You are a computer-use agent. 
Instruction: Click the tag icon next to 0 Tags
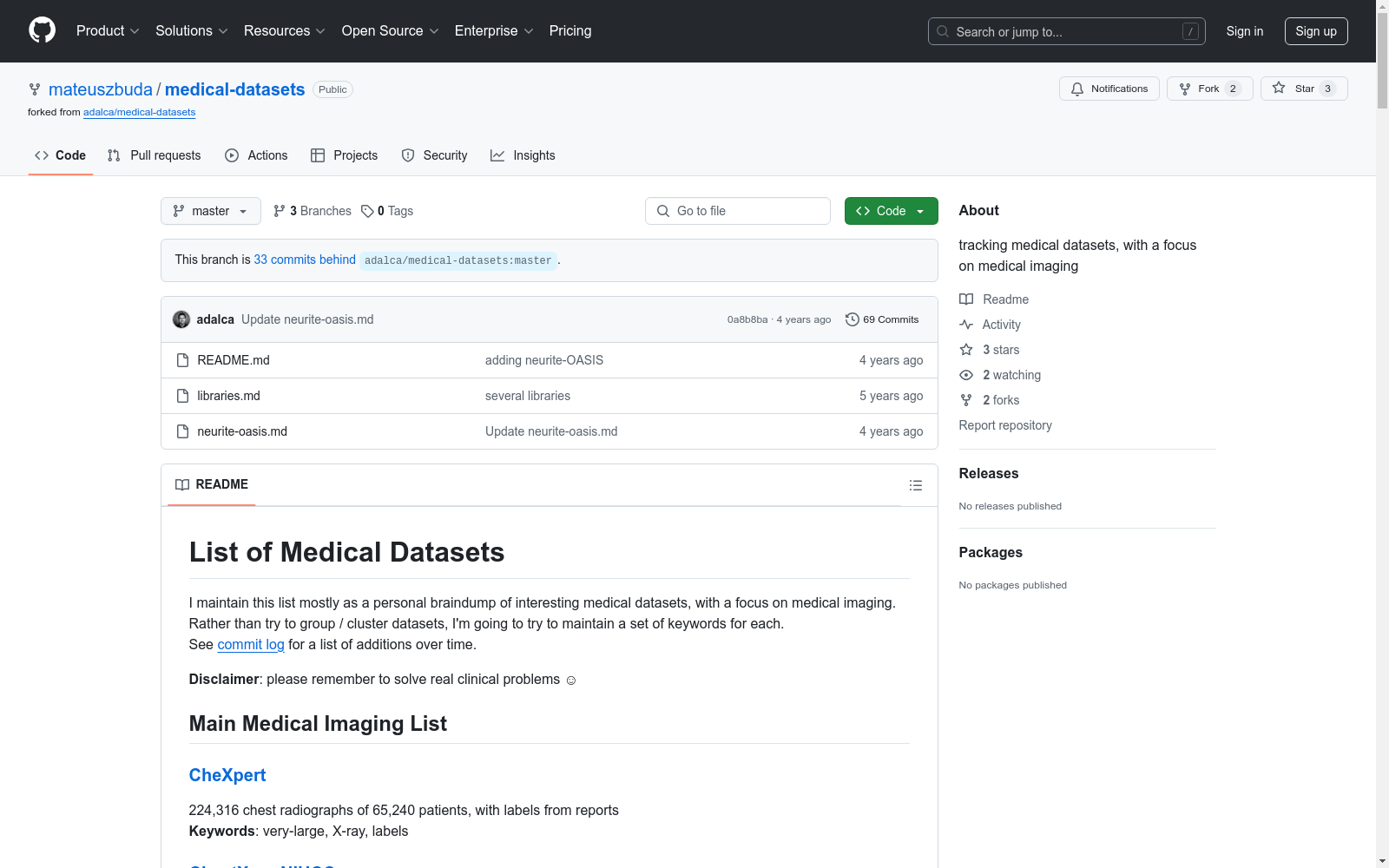tap(367, 211)
